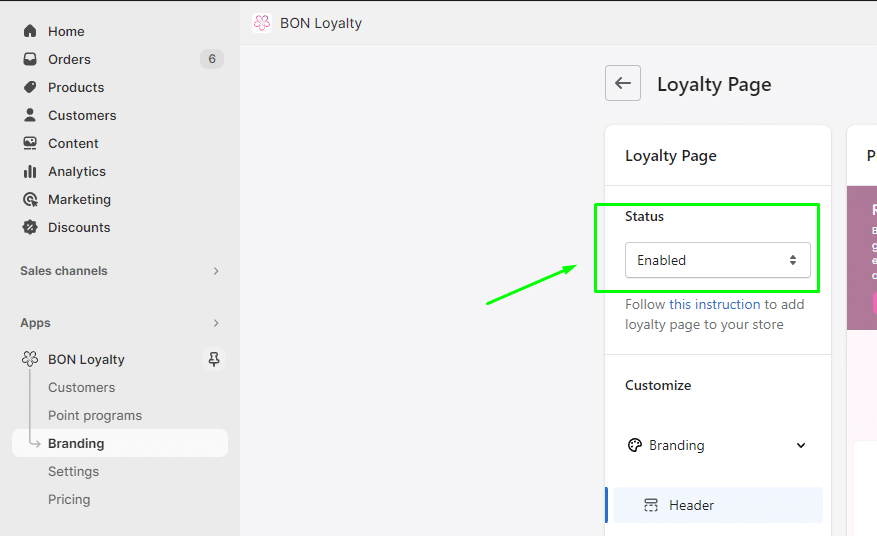Open Orders via its inbox icon
Image resolution: width=877 pixels, height=536 pixels.
point(30,59)
